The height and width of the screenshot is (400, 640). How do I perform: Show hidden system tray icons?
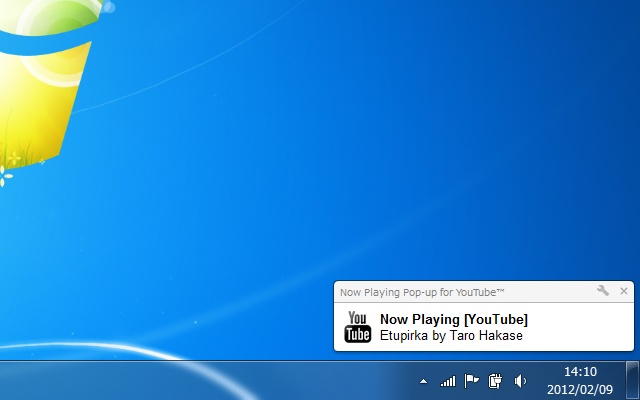423,381
